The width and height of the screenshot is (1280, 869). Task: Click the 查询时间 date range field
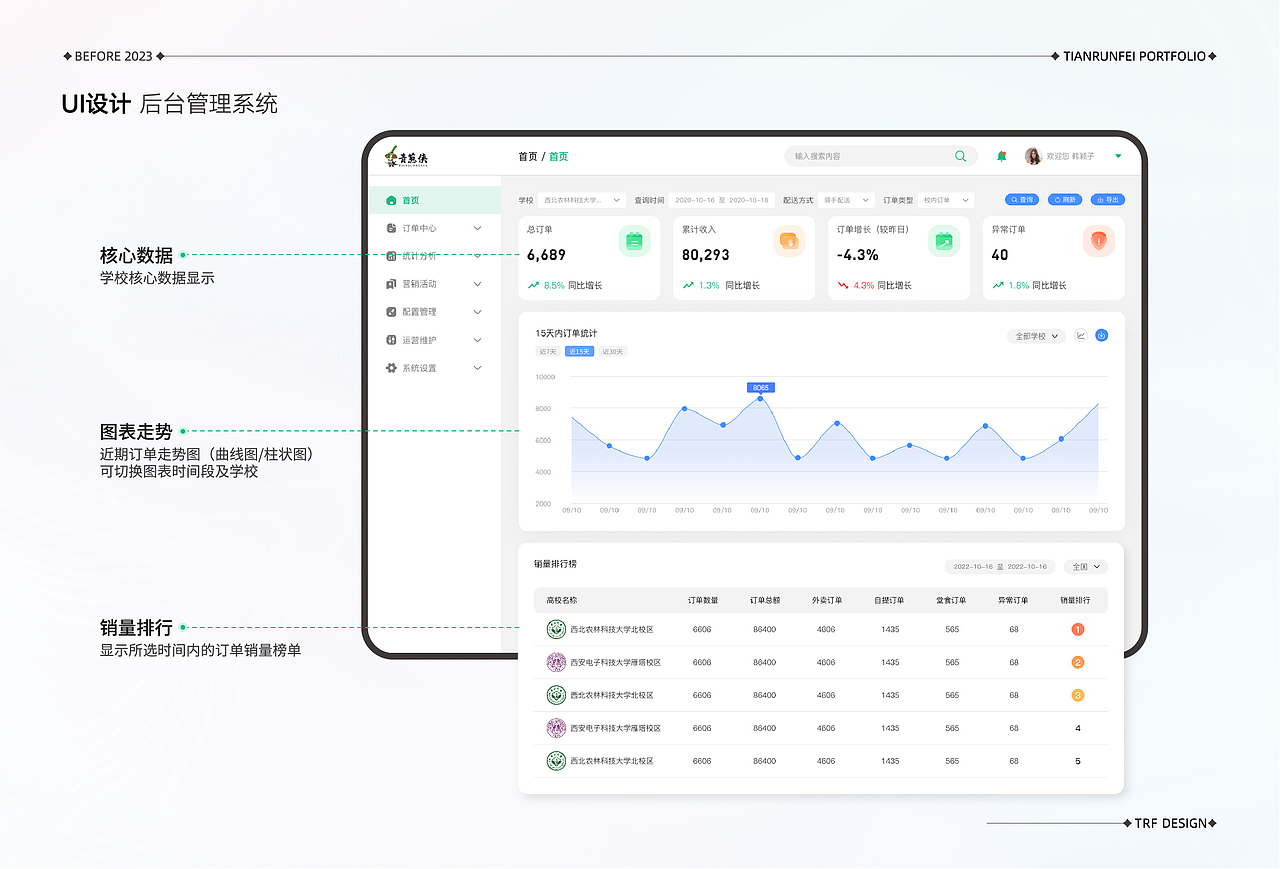click(722, 200)
